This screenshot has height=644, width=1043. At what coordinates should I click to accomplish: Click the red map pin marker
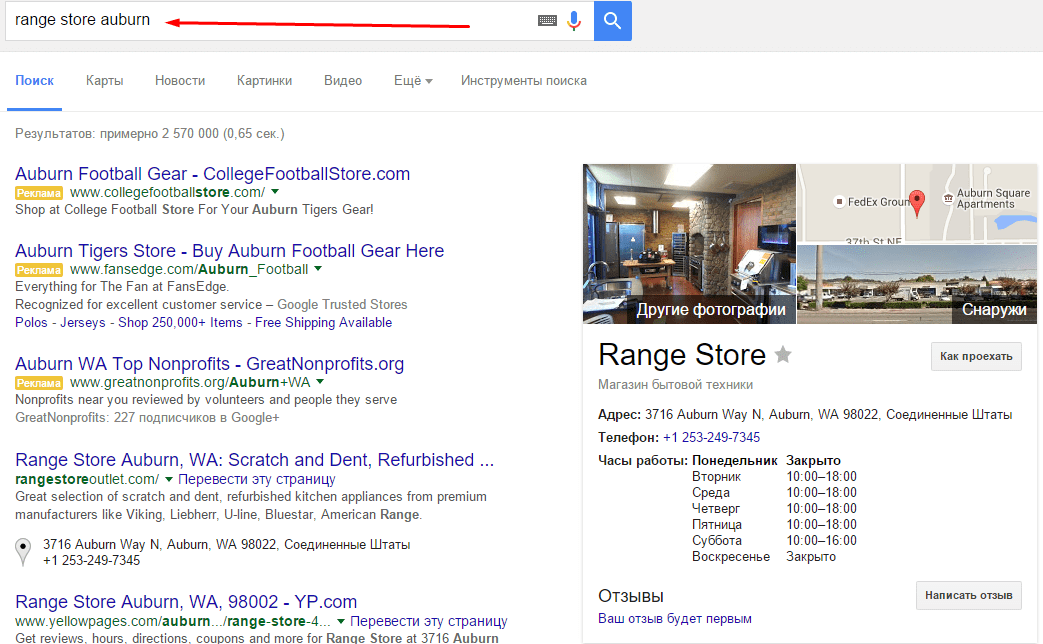point(916,200)
